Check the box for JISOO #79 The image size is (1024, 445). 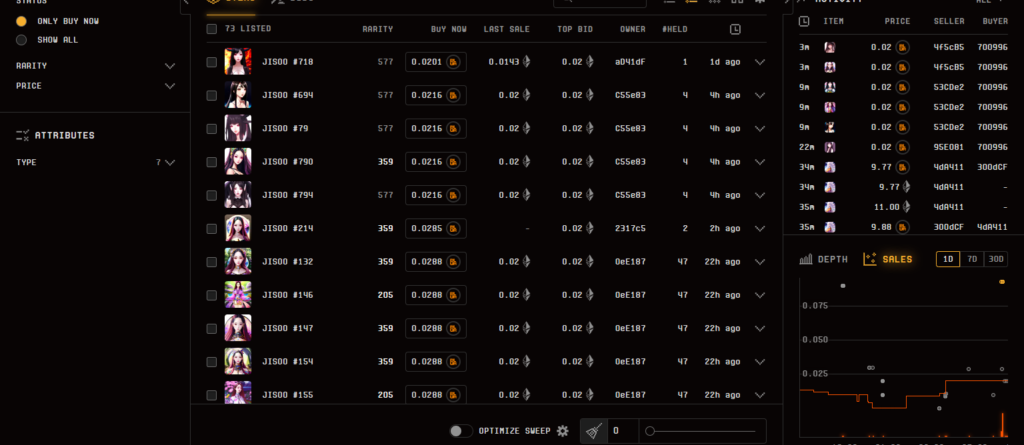(x=212, y=129)
